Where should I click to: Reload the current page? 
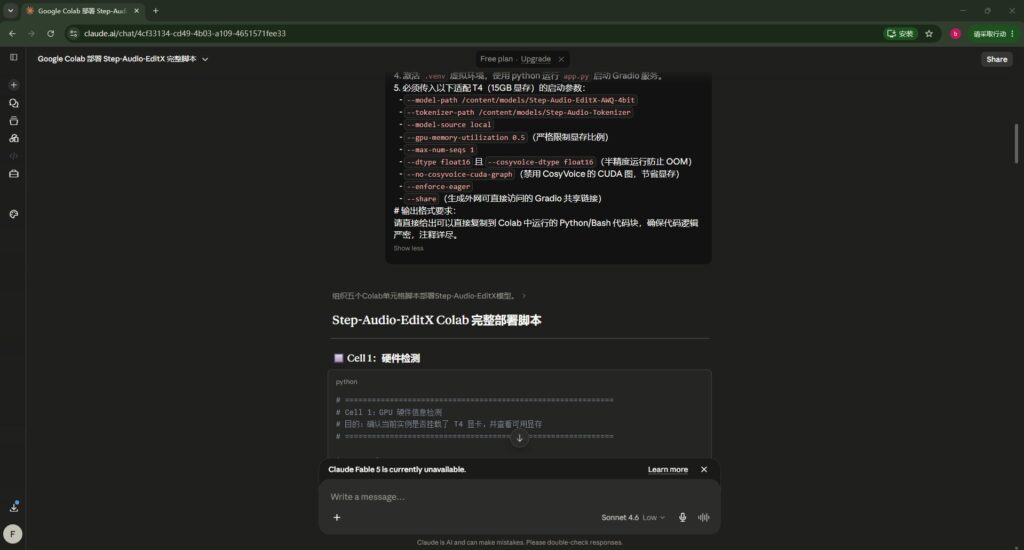(50, 33)
